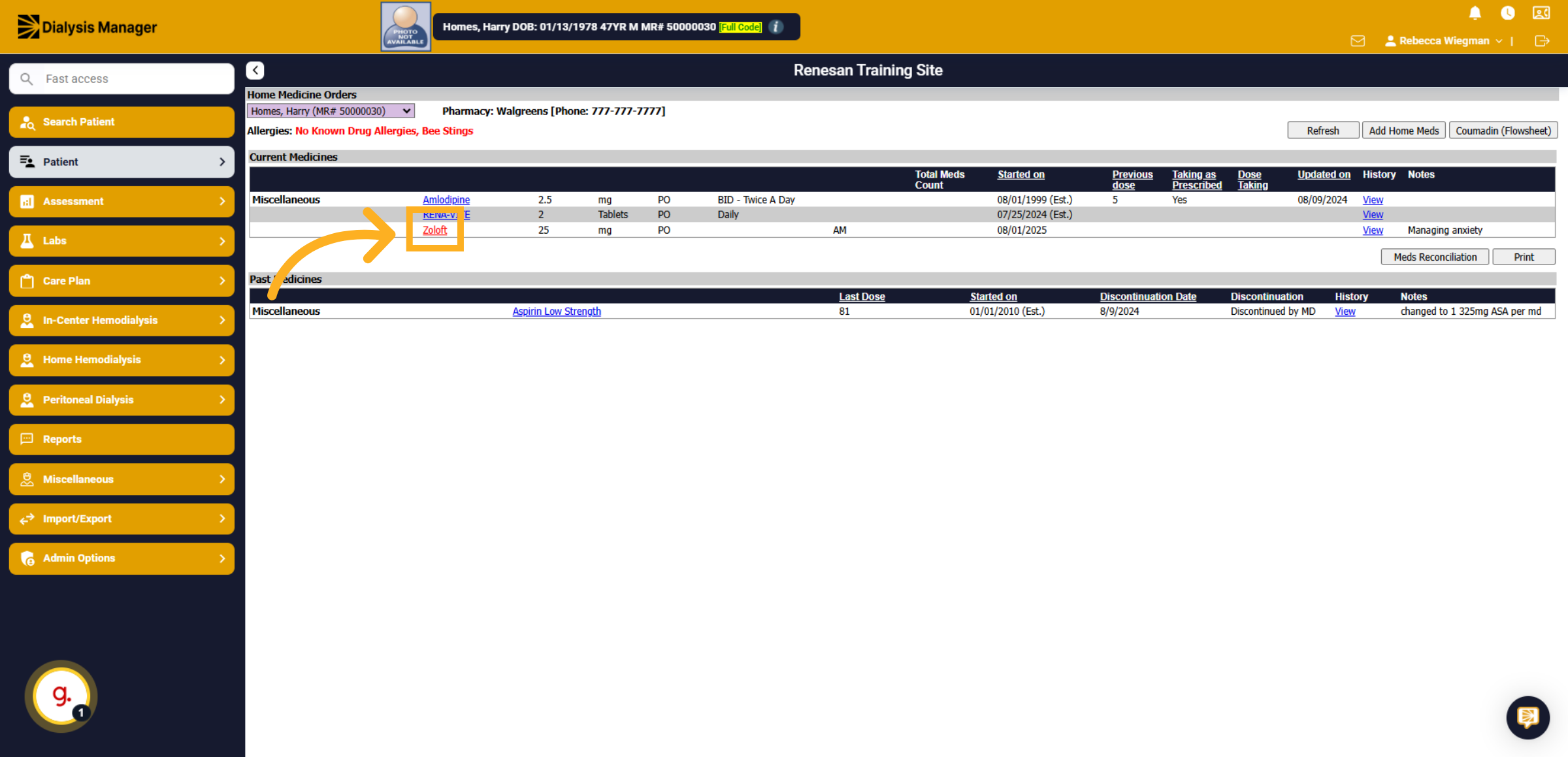The width and height of the screenshot is (1568, 757).
Task: Expand the Import/Export menu
Action: point(122,519)
